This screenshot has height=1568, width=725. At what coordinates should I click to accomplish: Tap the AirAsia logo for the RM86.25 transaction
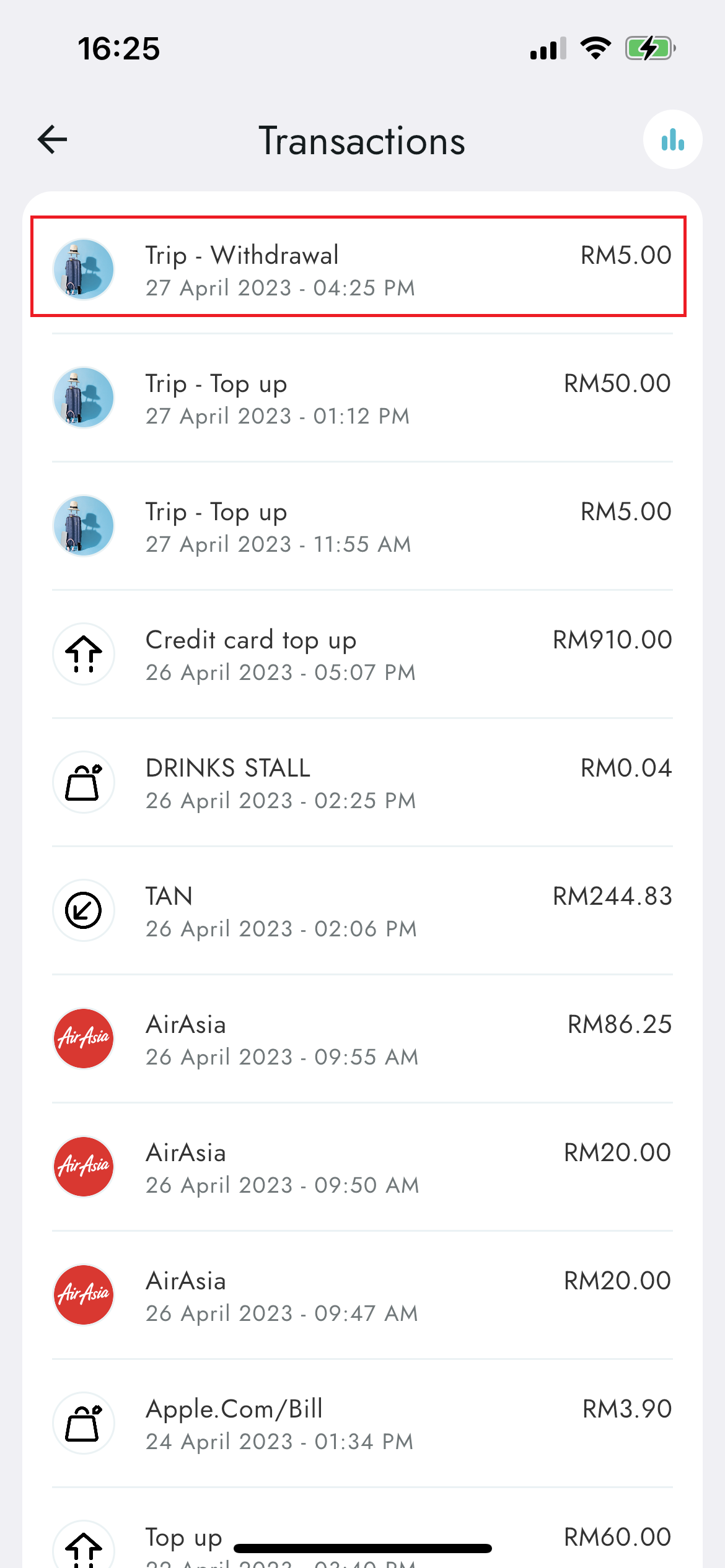pos(84,1039)
